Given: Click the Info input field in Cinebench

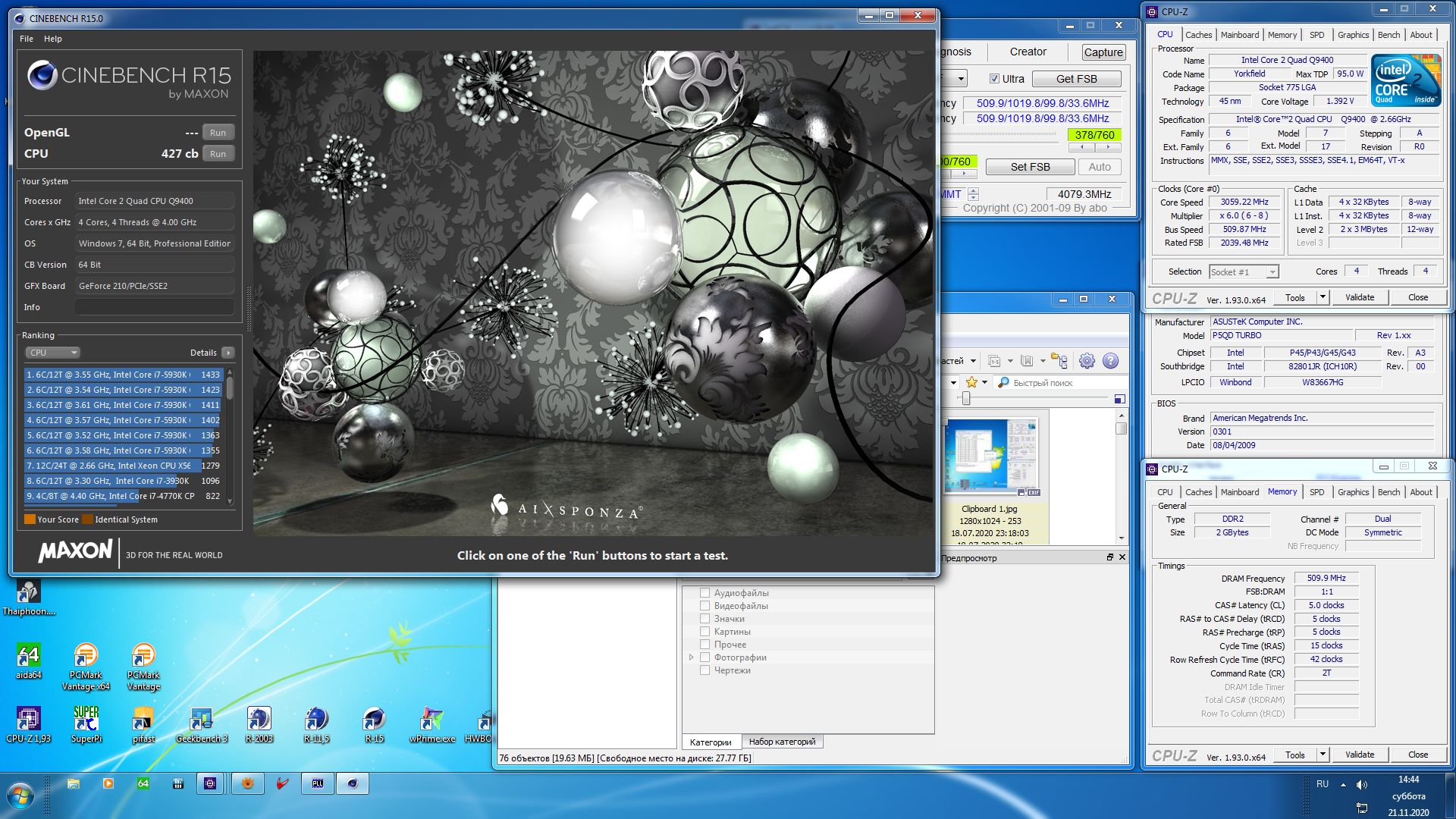Looking at the screenshot, I should [154, 307].
